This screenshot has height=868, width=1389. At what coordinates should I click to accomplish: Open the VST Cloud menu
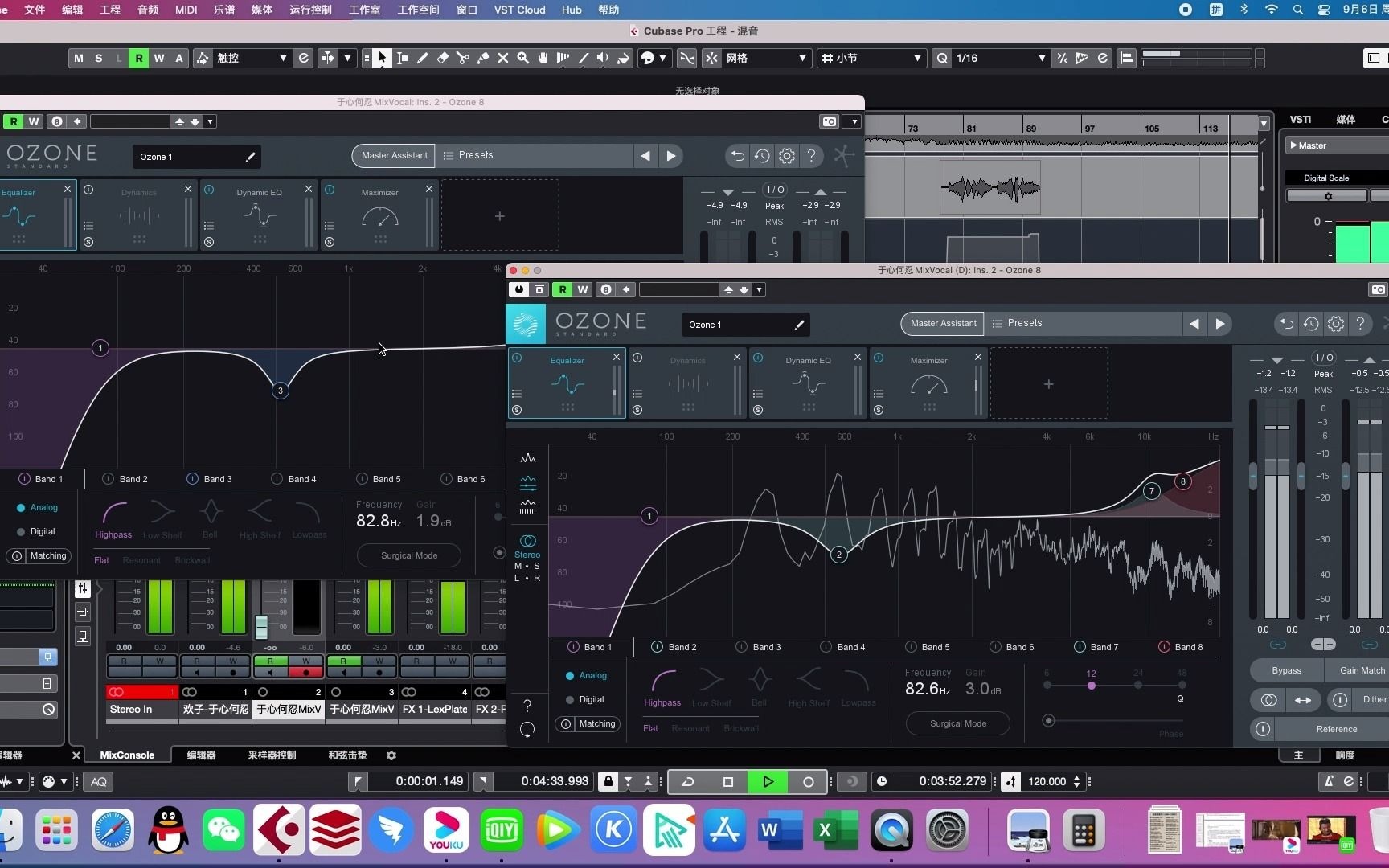pyautogui.click(x=519, y=10)
